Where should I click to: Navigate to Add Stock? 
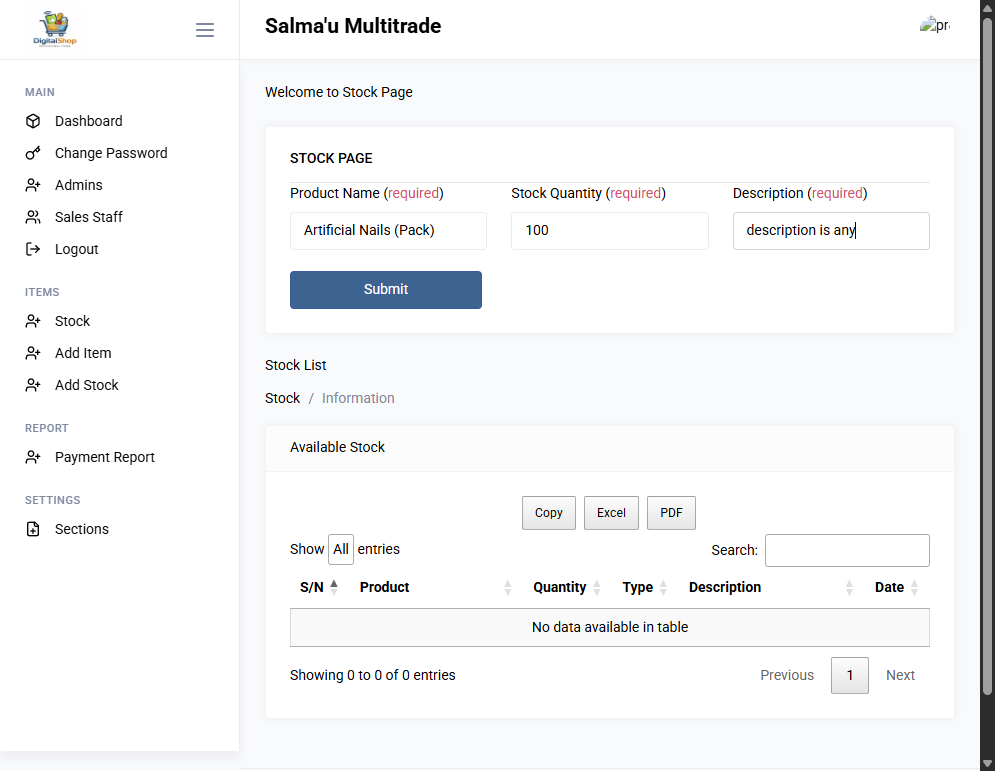click(x=87, y=385)
